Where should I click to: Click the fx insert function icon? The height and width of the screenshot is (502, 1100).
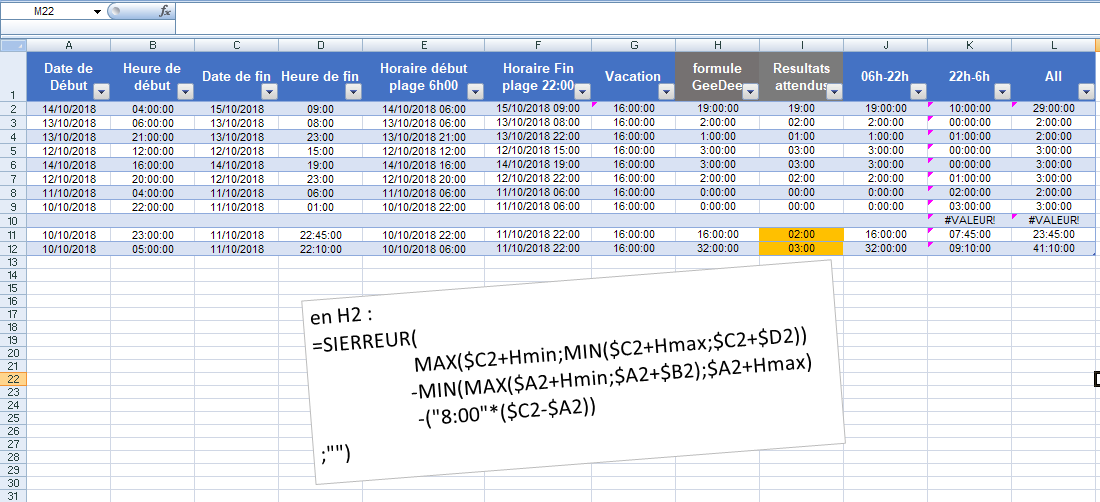165,11
